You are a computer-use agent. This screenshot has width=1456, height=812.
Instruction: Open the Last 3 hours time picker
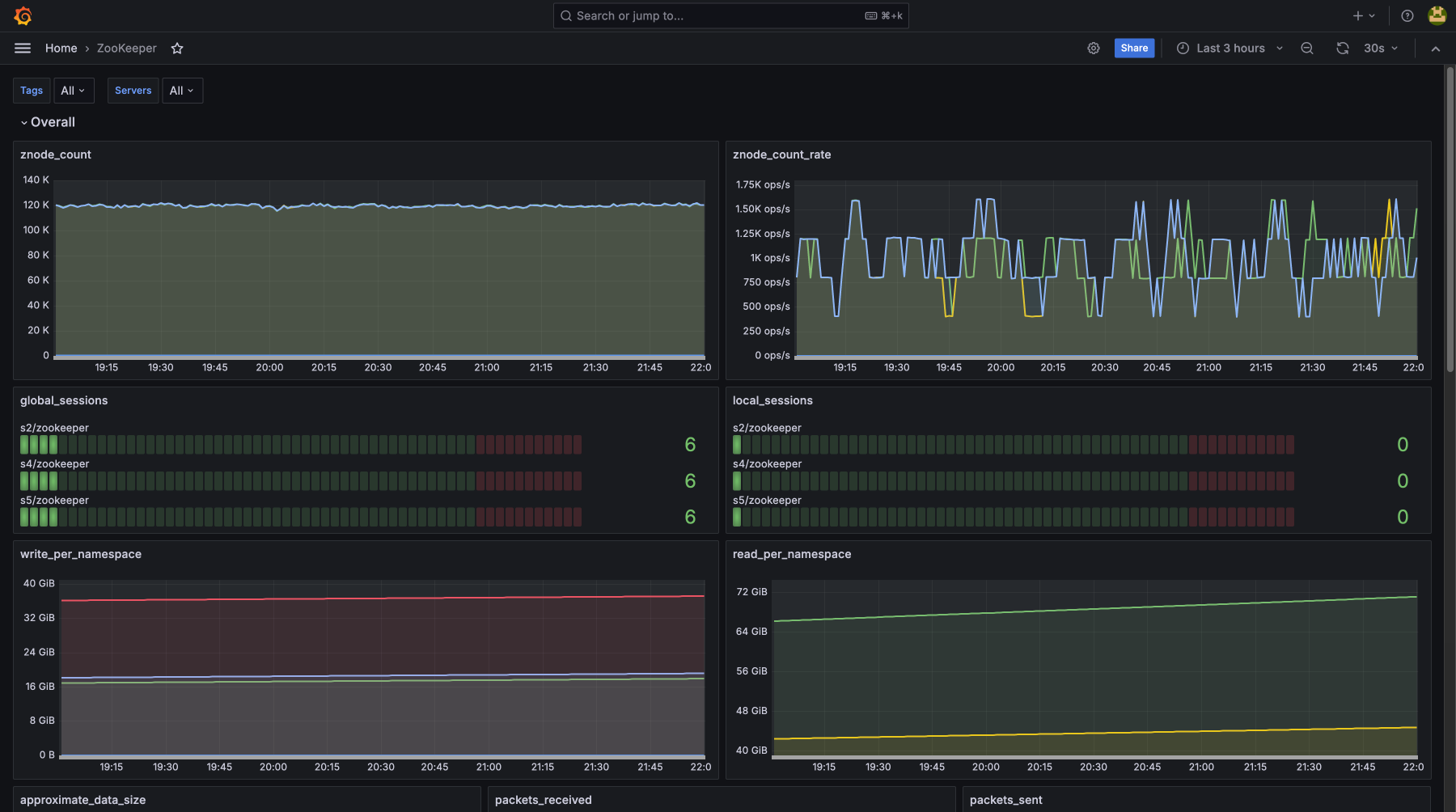1230,49
